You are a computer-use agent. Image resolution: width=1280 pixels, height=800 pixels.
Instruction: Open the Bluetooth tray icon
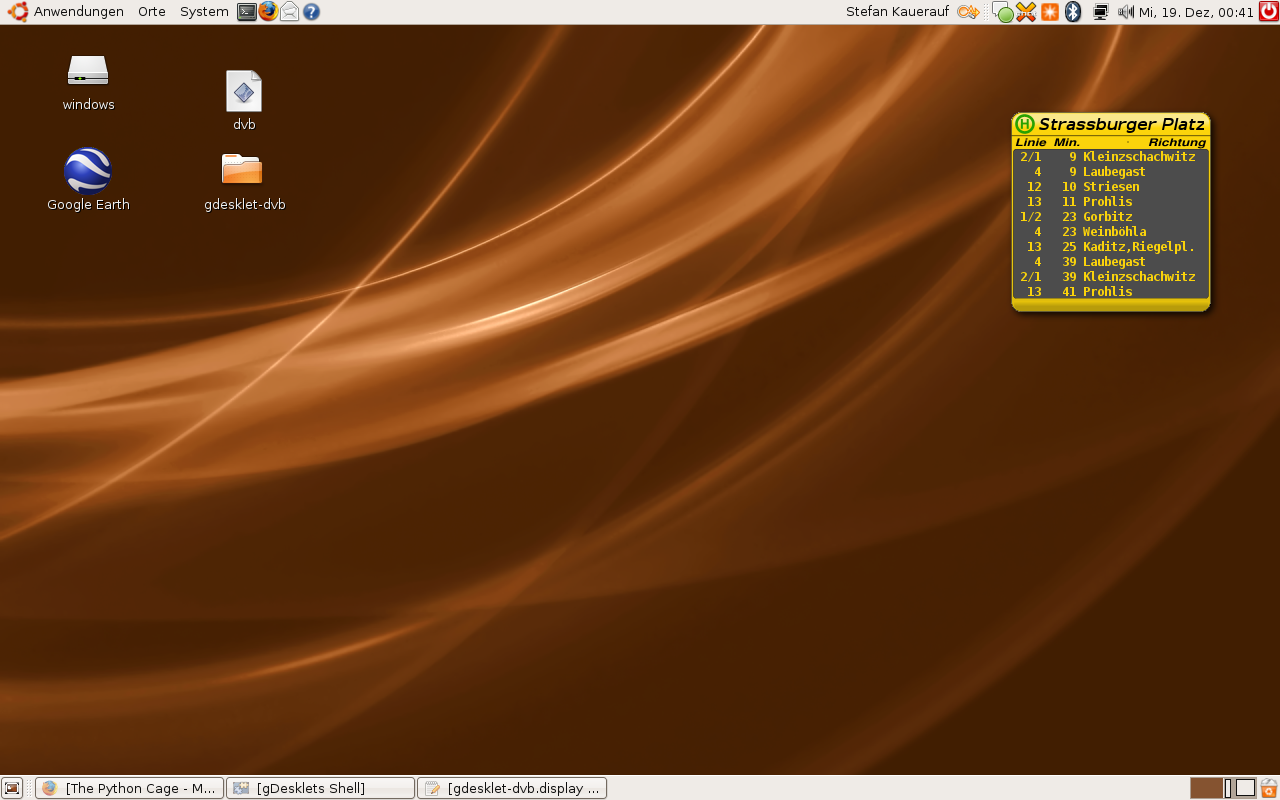(x=1073, y=12)
